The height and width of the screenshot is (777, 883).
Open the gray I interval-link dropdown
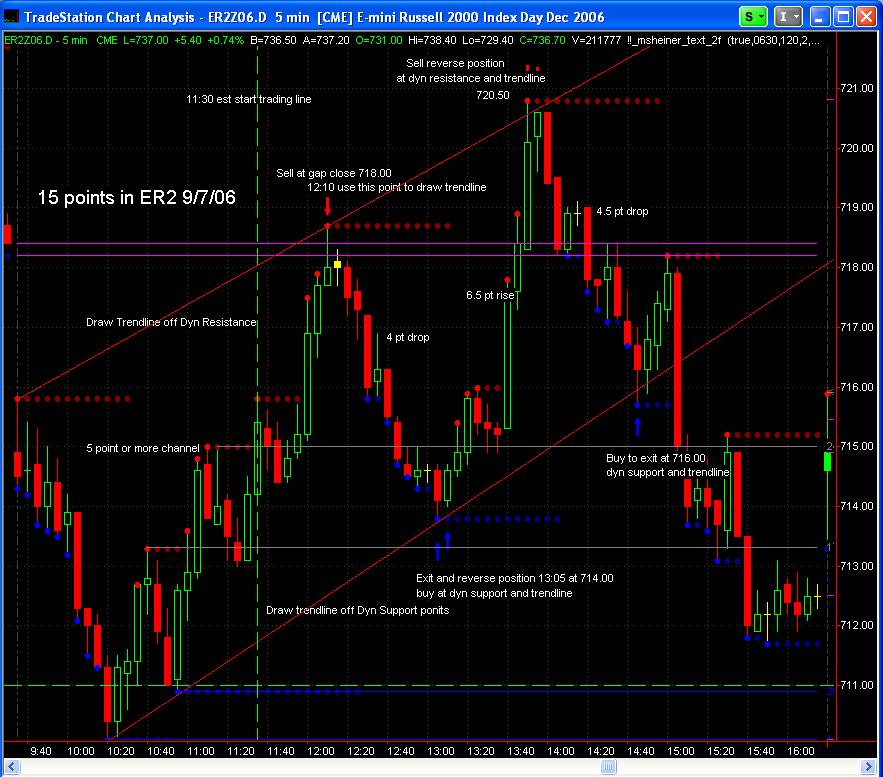click(x=787, y=17)
